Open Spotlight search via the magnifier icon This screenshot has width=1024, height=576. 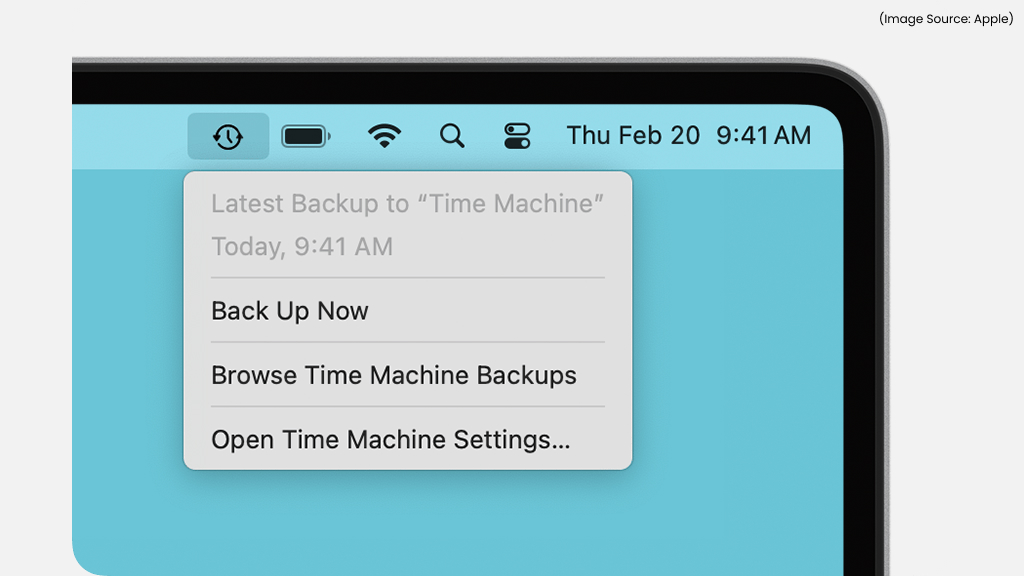pos(452,135)
